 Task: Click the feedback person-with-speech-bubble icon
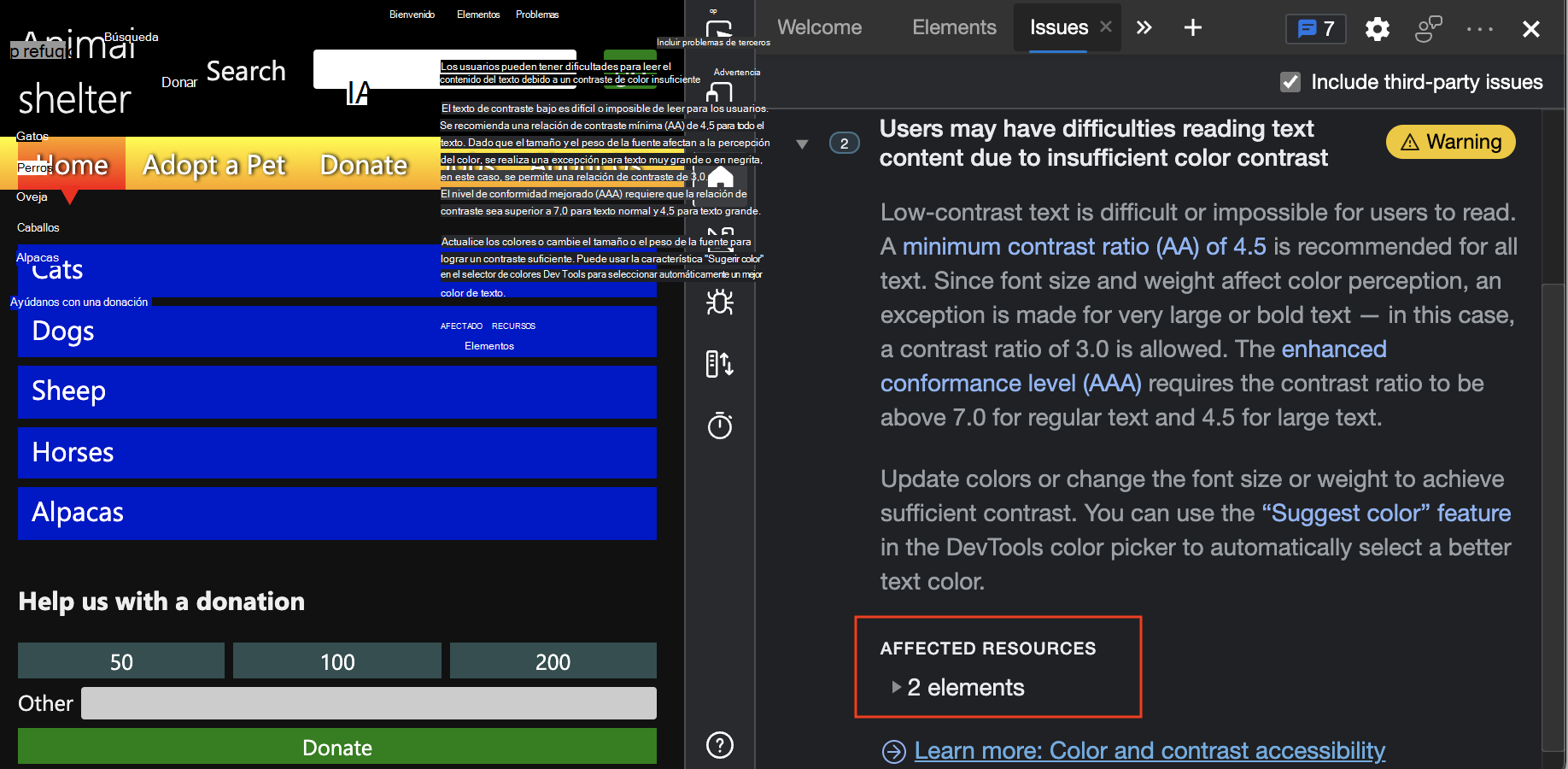pos(1428,28)
